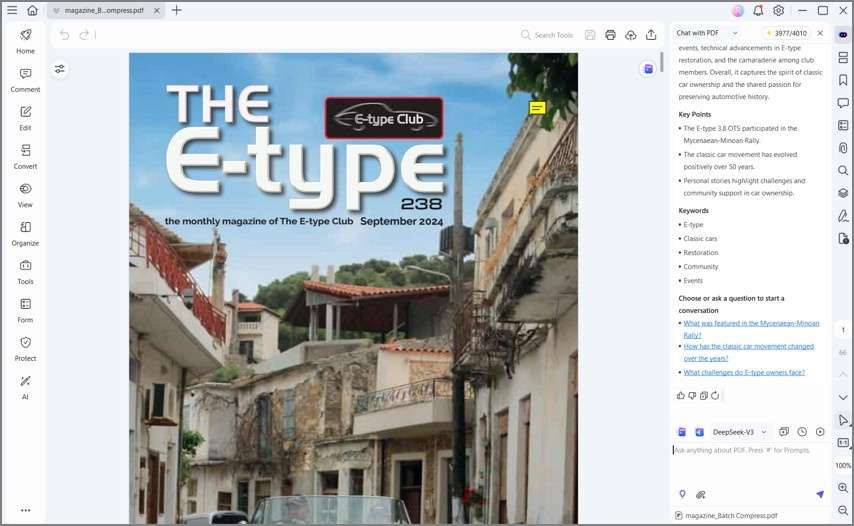This screenshot has width=854, height=526.
Task: Click the floating AI icon on the page
Action: tap(648, 69)
